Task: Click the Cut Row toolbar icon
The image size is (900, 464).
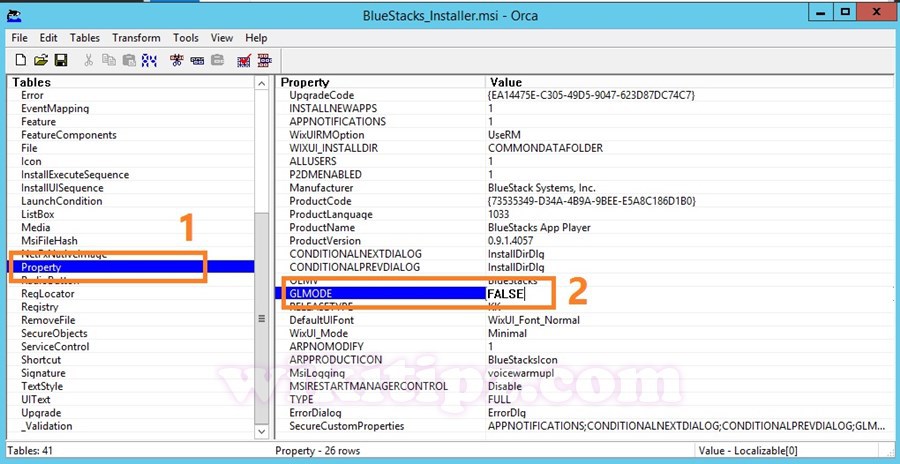Action: [x=177, y=60]
